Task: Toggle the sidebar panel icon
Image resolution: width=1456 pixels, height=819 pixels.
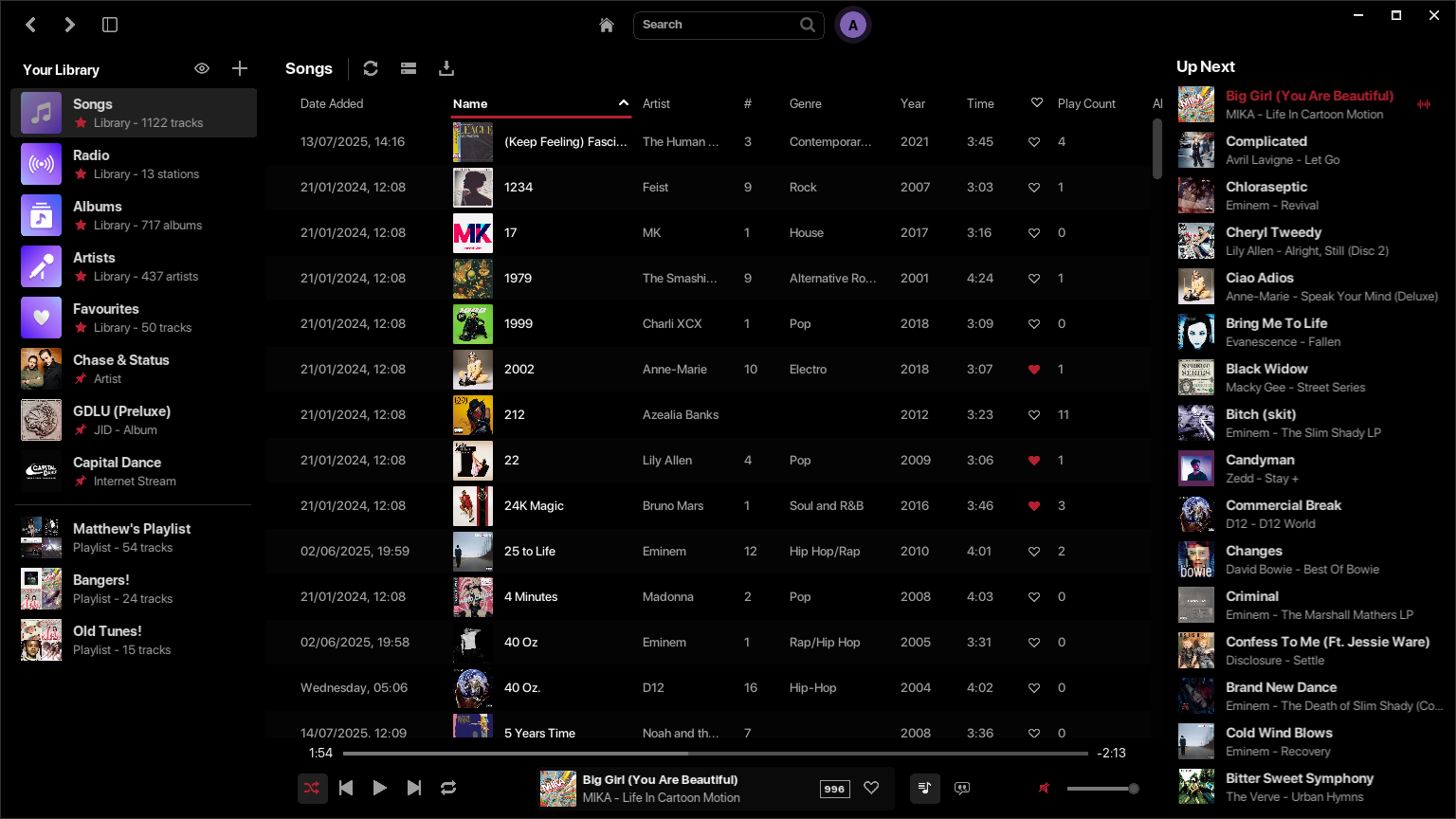Action: click(x=110, y=25)
